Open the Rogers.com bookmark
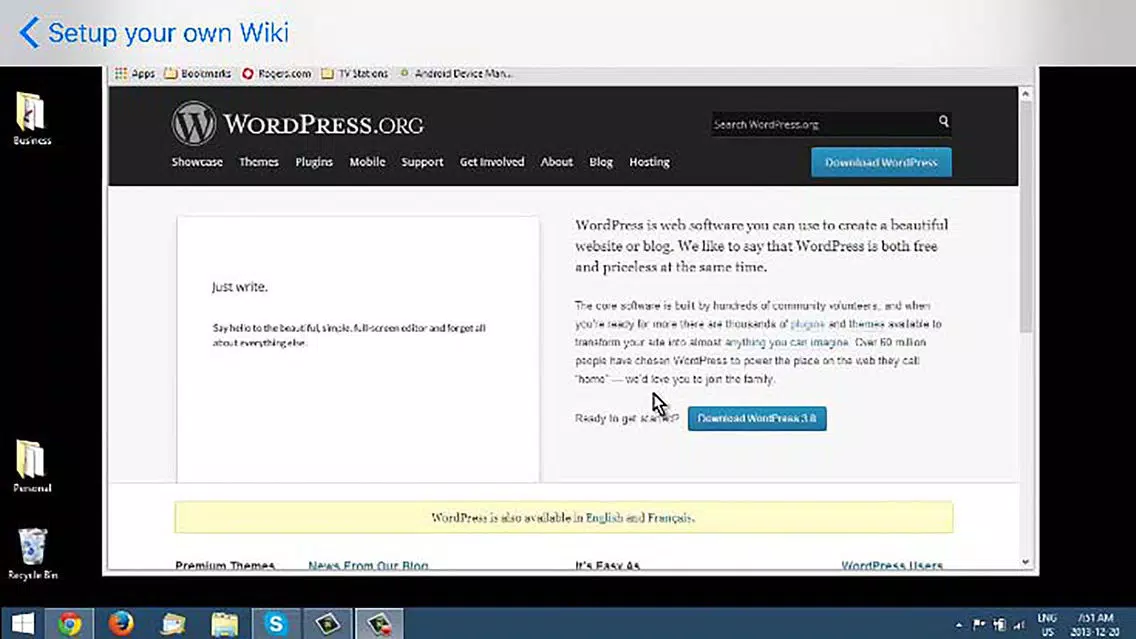Viewport: 1136px width, 639px height. click(x=276, y=73)
